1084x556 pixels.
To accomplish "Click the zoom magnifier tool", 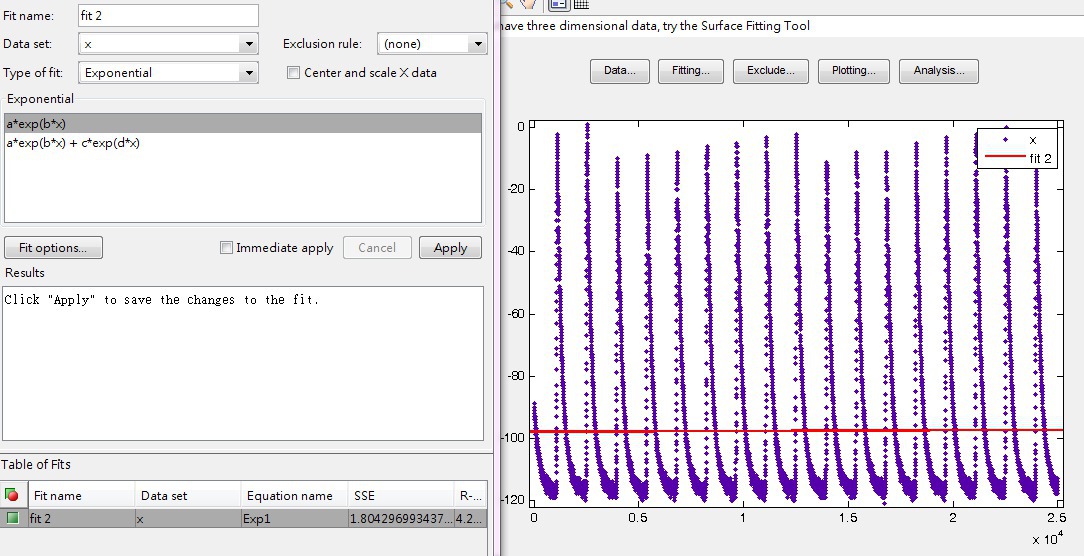I will pos(507,5).
